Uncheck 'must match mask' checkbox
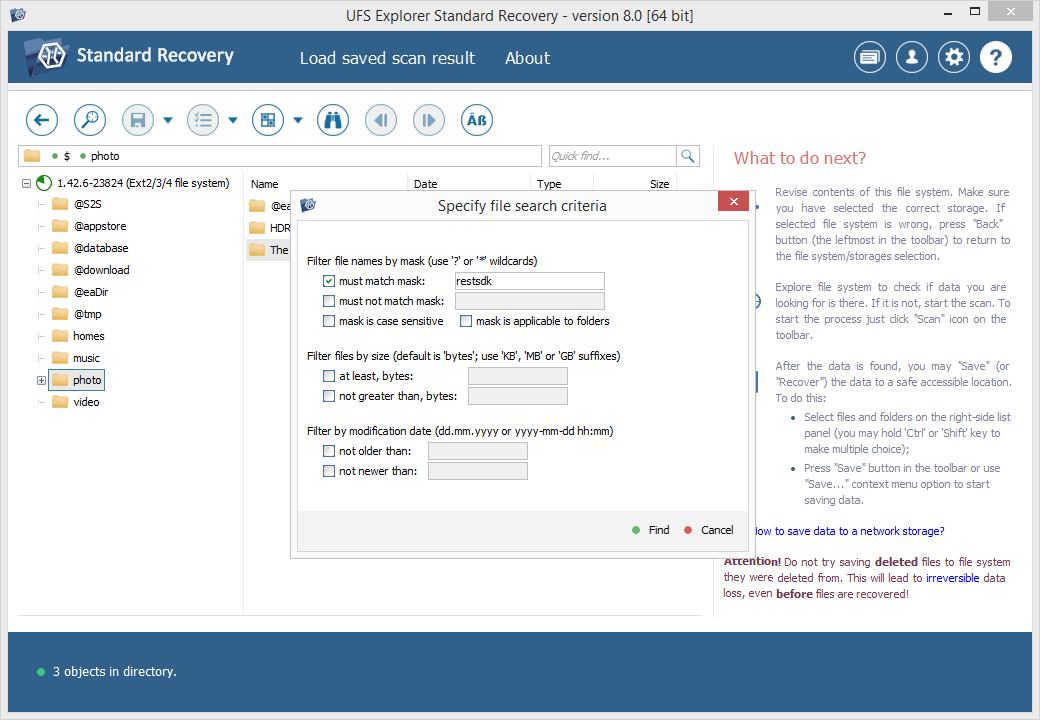This screenshot has height=720, width=1040. pos(329,281)
